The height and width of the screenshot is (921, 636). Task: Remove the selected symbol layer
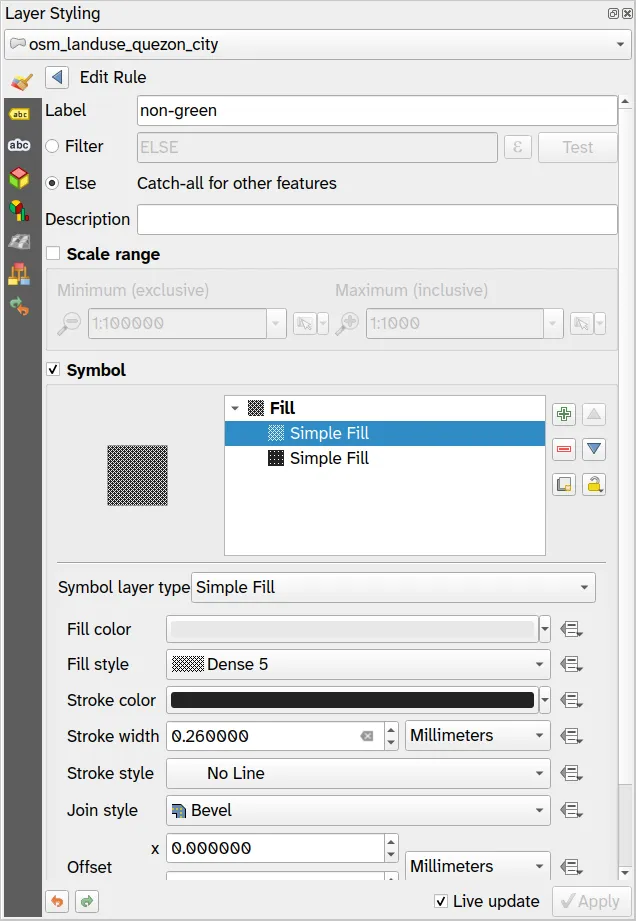coord(564,449)
